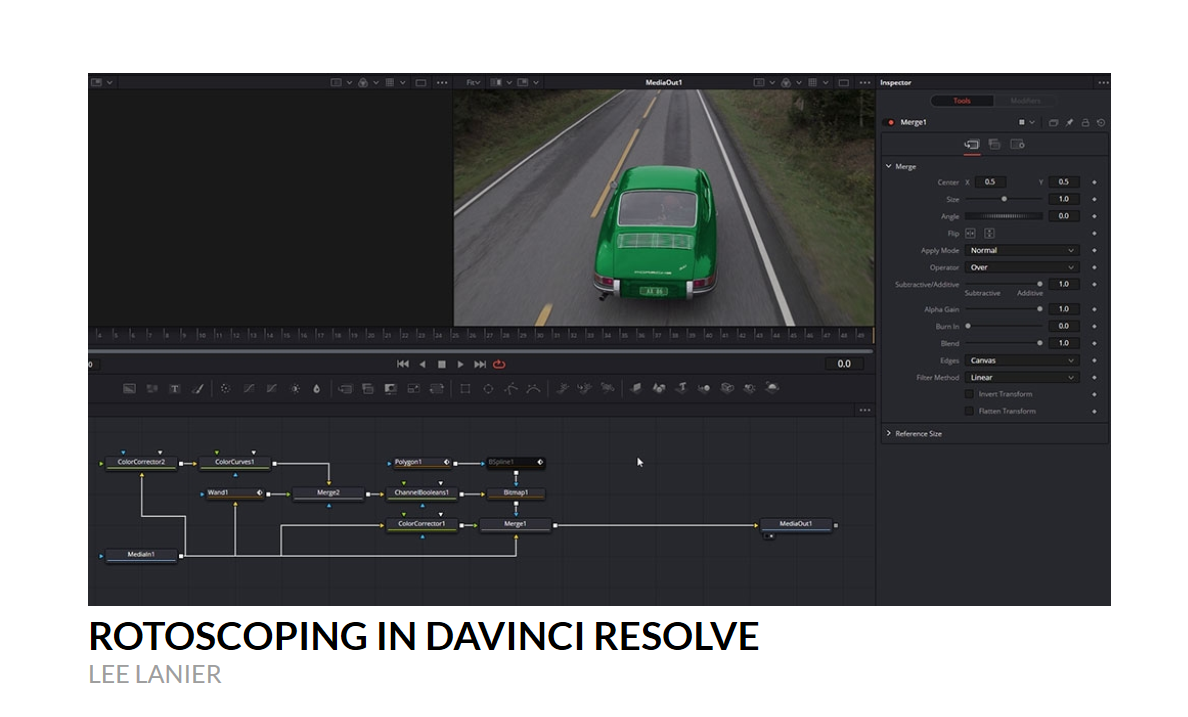Screen dimensions: 1188x717
Task: Add a Renderer 3D node from toolbar
Action: (772, 388)
